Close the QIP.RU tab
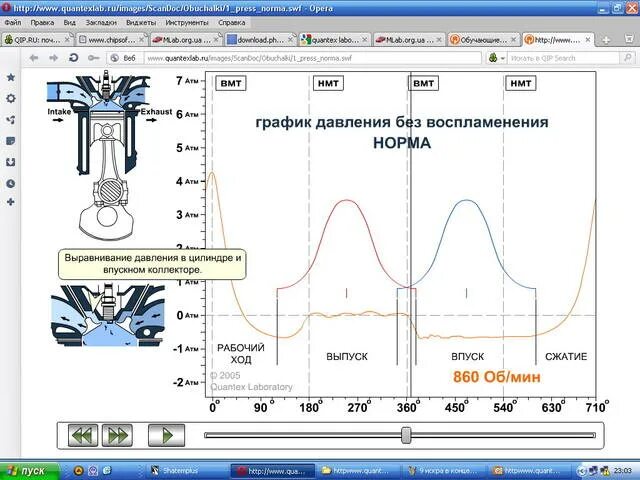Image resolution: width=640 pixels, height=480 pixels. tap(67, 40)
